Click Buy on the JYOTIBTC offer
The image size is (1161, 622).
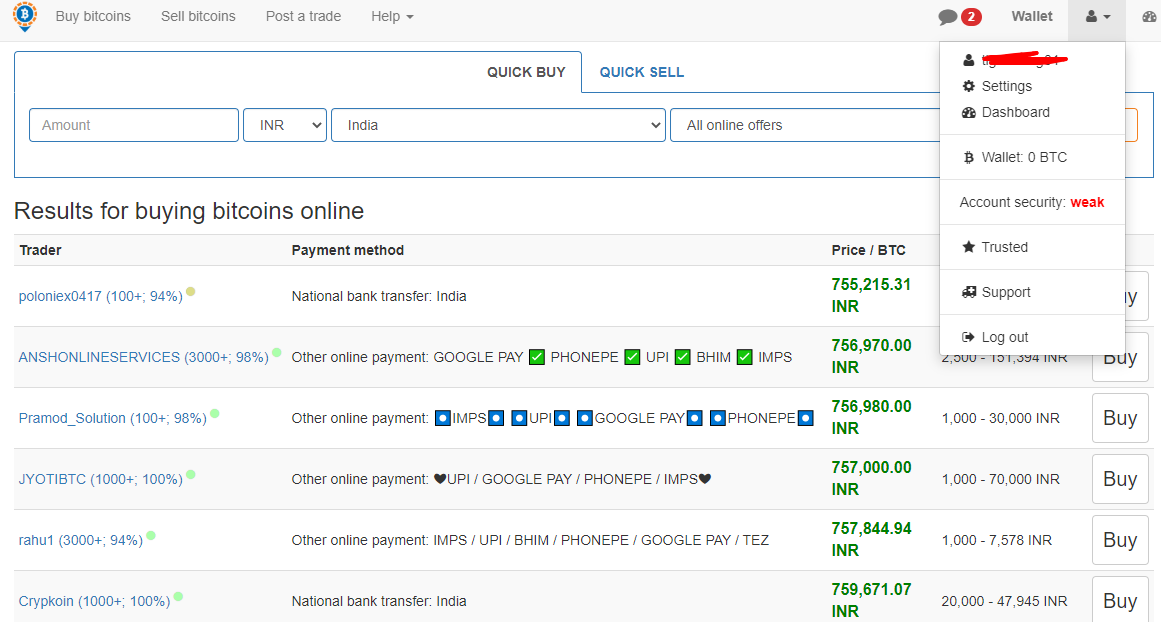tap(1120, 479)
